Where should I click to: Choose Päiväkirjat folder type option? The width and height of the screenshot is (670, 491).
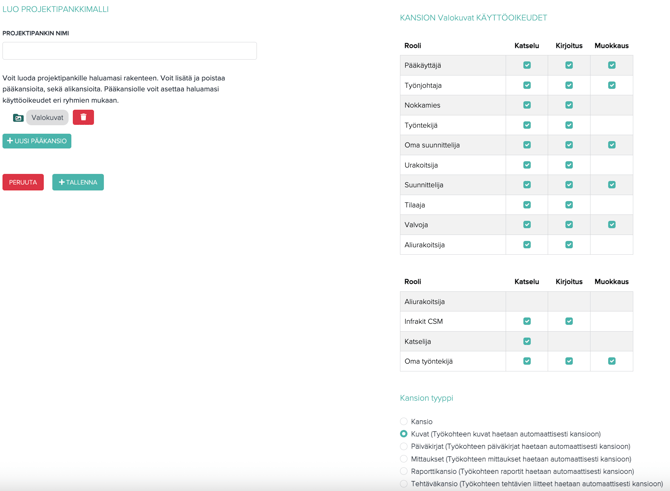point(404,447)
